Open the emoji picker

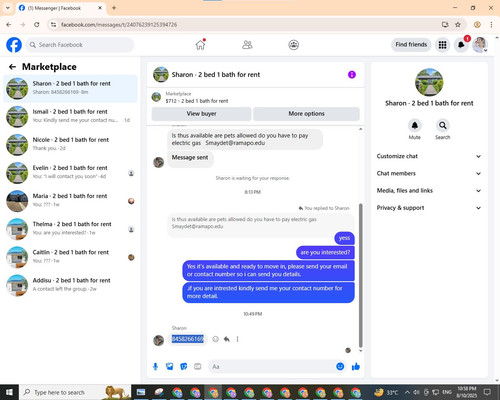pyautogui.click(x=340, y=367)
